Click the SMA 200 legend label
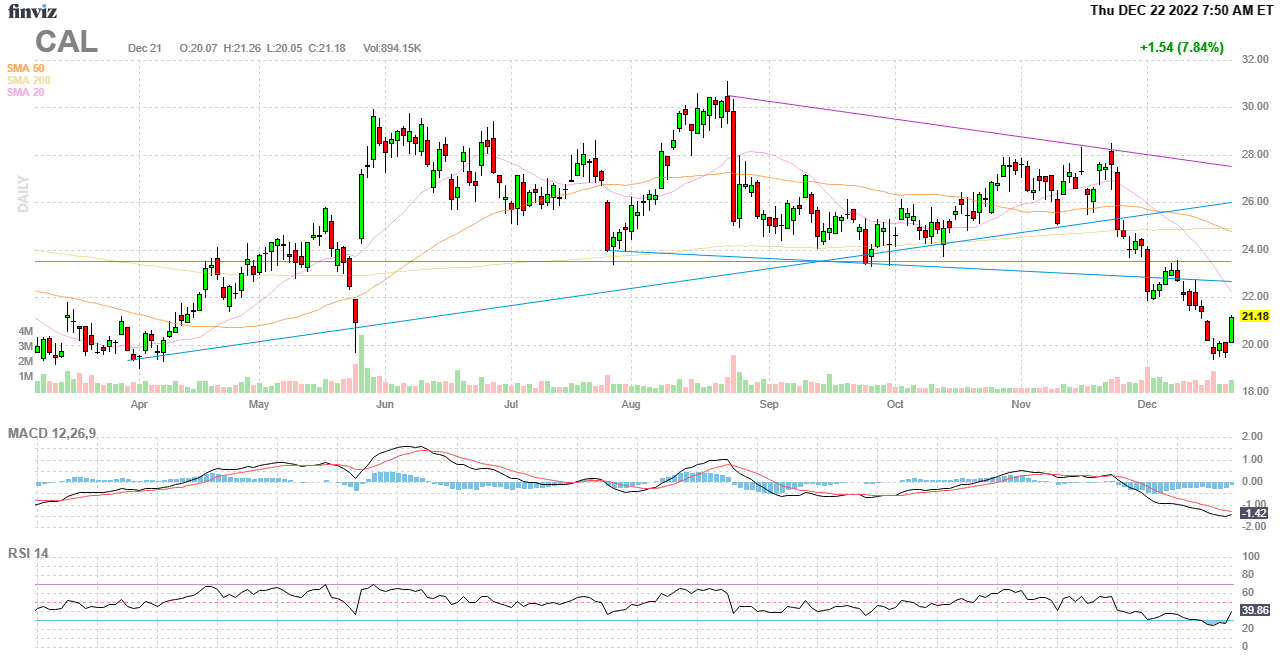Viewport: 1282px width, 662px height. [x=29, y=80]
